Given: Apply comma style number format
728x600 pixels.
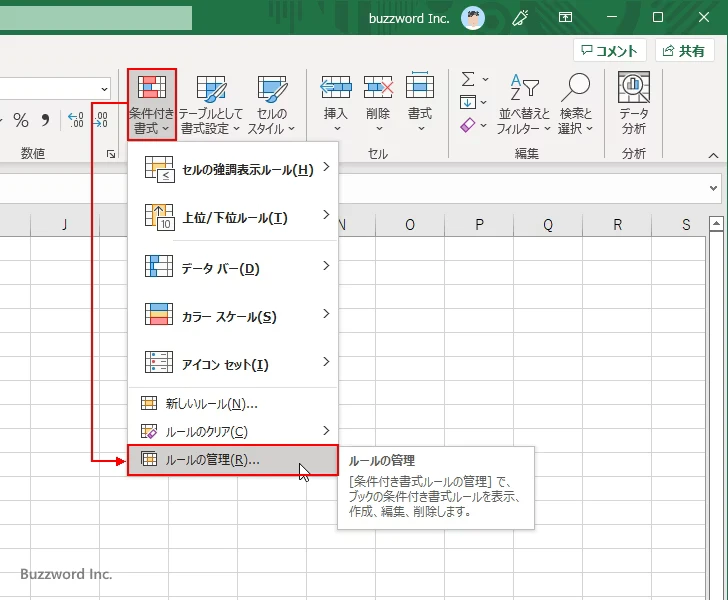Looking at the screenshot, I should tap(45, 120).
